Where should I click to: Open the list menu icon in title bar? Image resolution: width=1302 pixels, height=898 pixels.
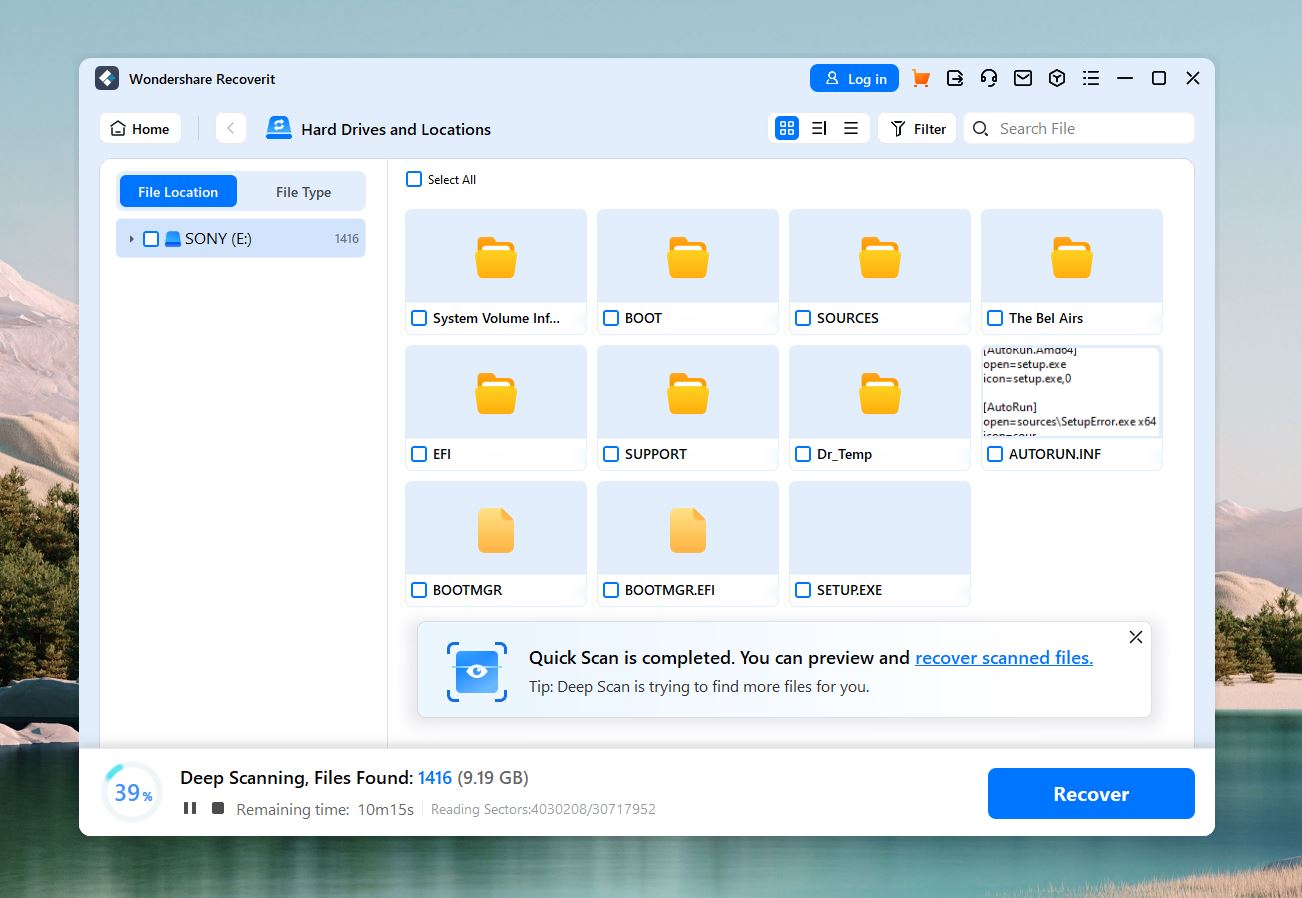(1091, 78)
